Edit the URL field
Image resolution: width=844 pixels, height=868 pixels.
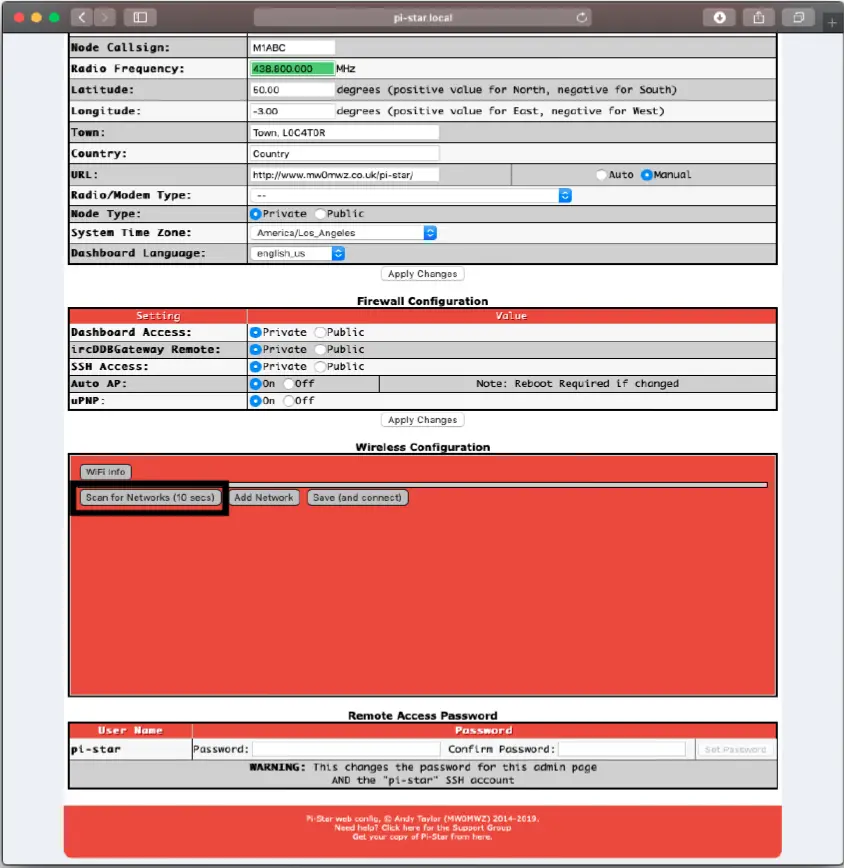coord(344,175)
